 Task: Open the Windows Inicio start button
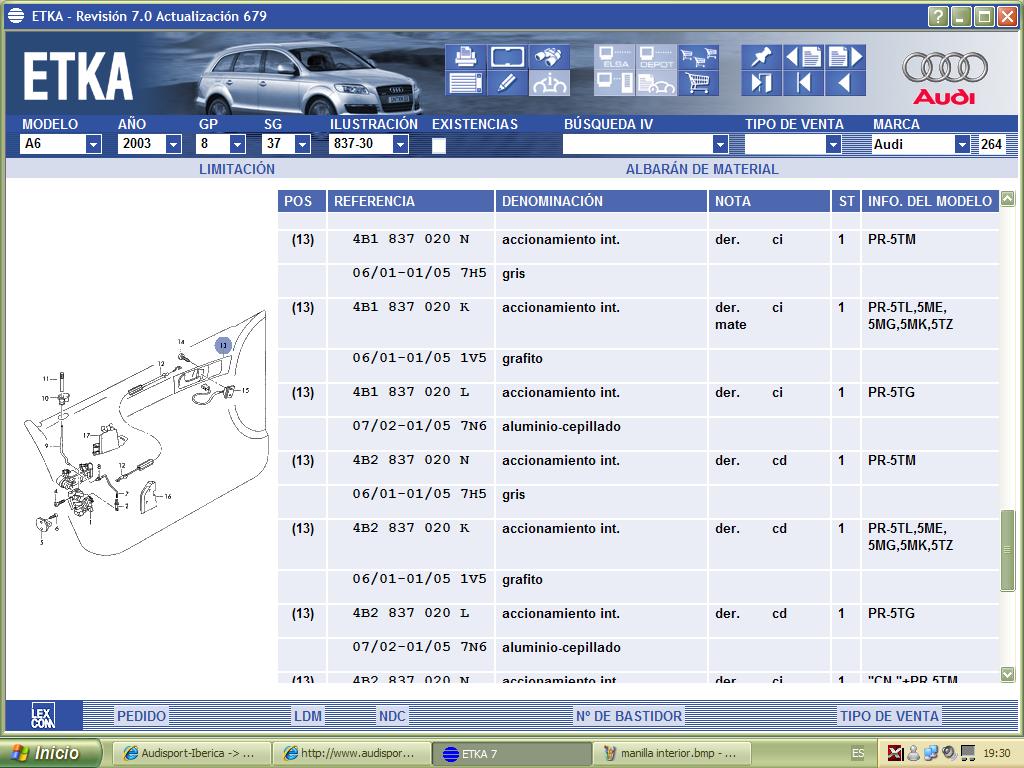click(52, 753)
